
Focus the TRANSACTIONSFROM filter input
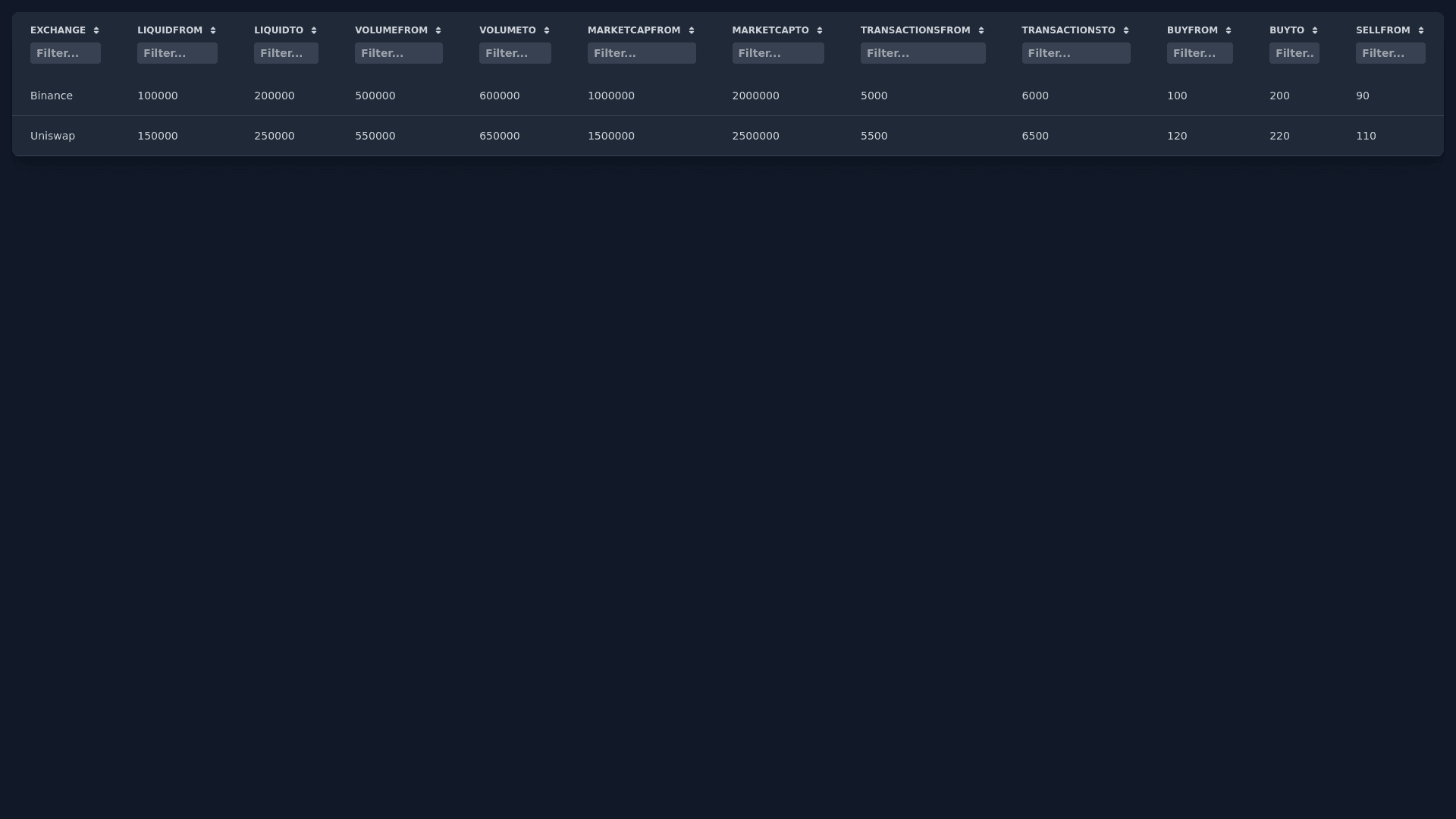click(922, 53)
